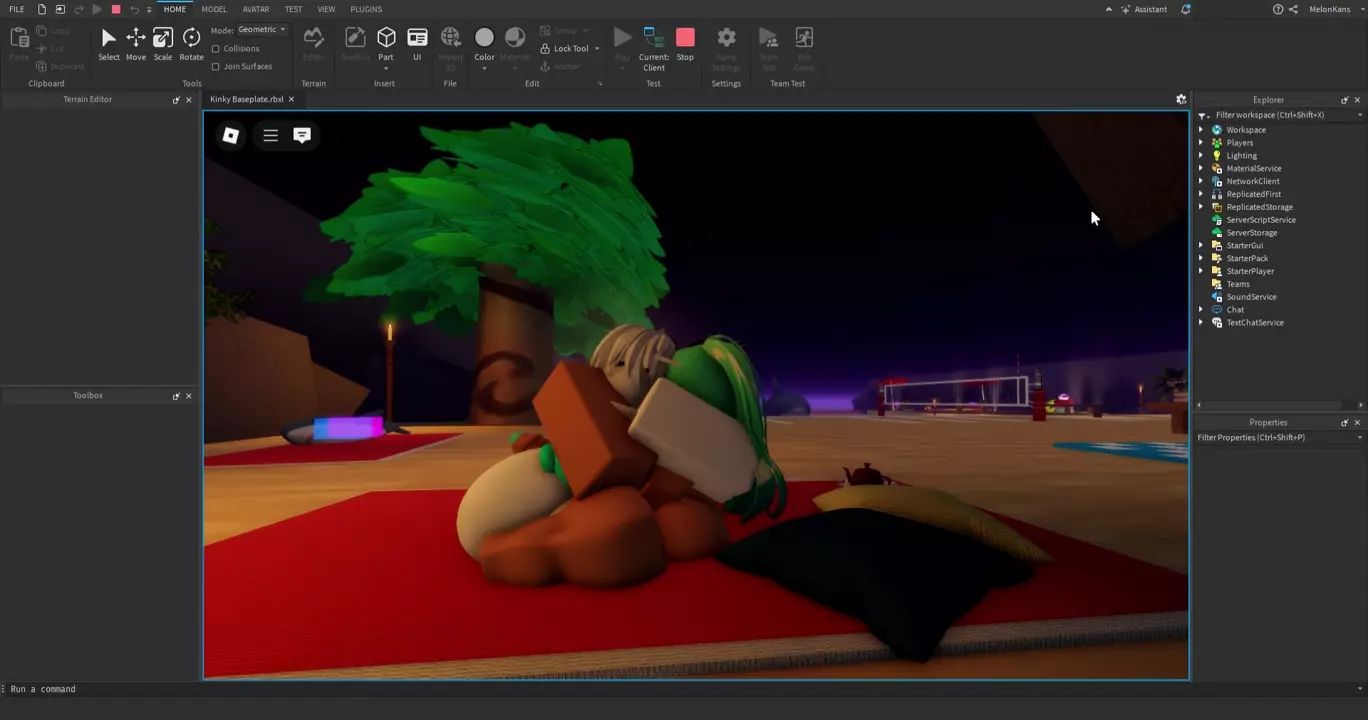
Task: Expand ReplicatedStorage in Explorer
Action: tap(1201, 207)
